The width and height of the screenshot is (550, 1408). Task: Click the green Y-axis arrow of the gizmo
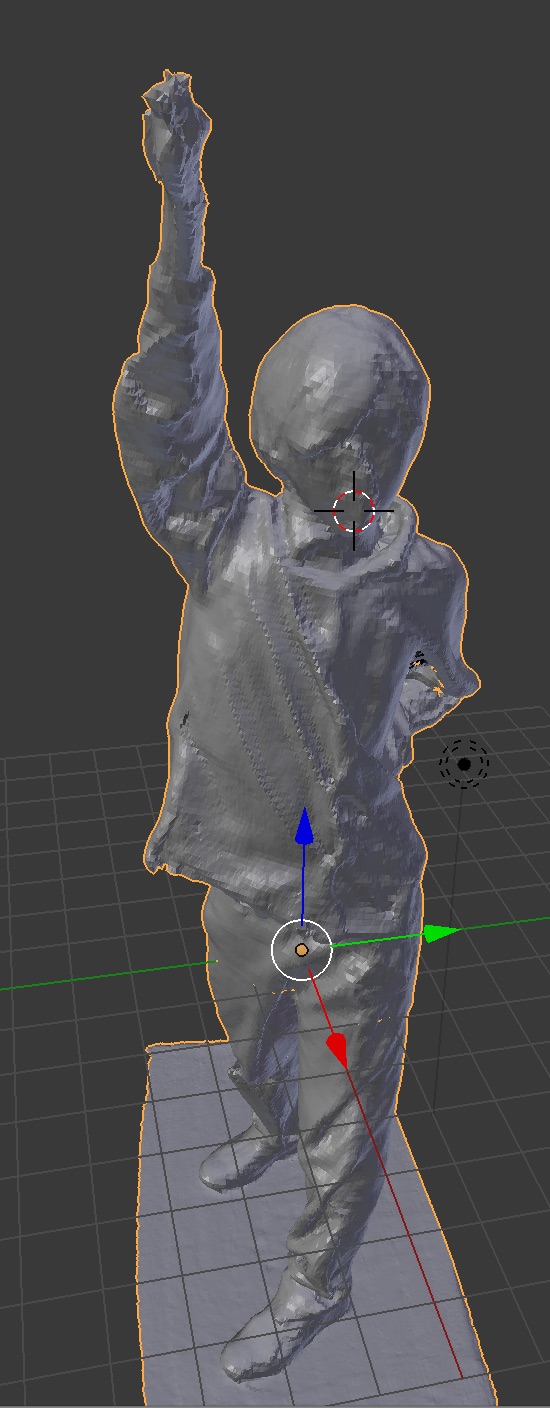coord(441,933)
